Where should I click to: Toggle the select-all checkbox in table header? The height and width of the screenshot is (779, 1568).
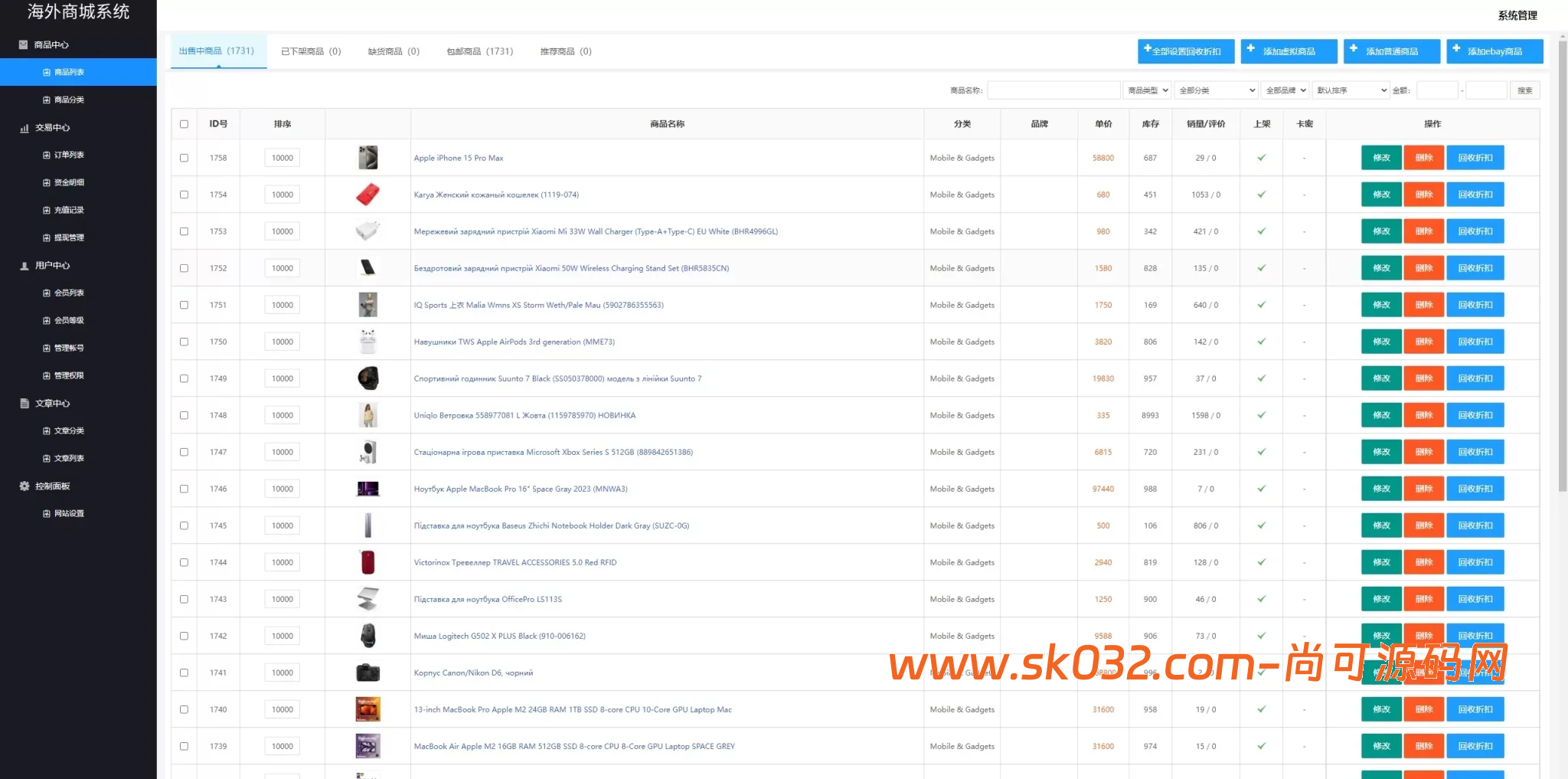pyautogui.click(x=184, y=124)
